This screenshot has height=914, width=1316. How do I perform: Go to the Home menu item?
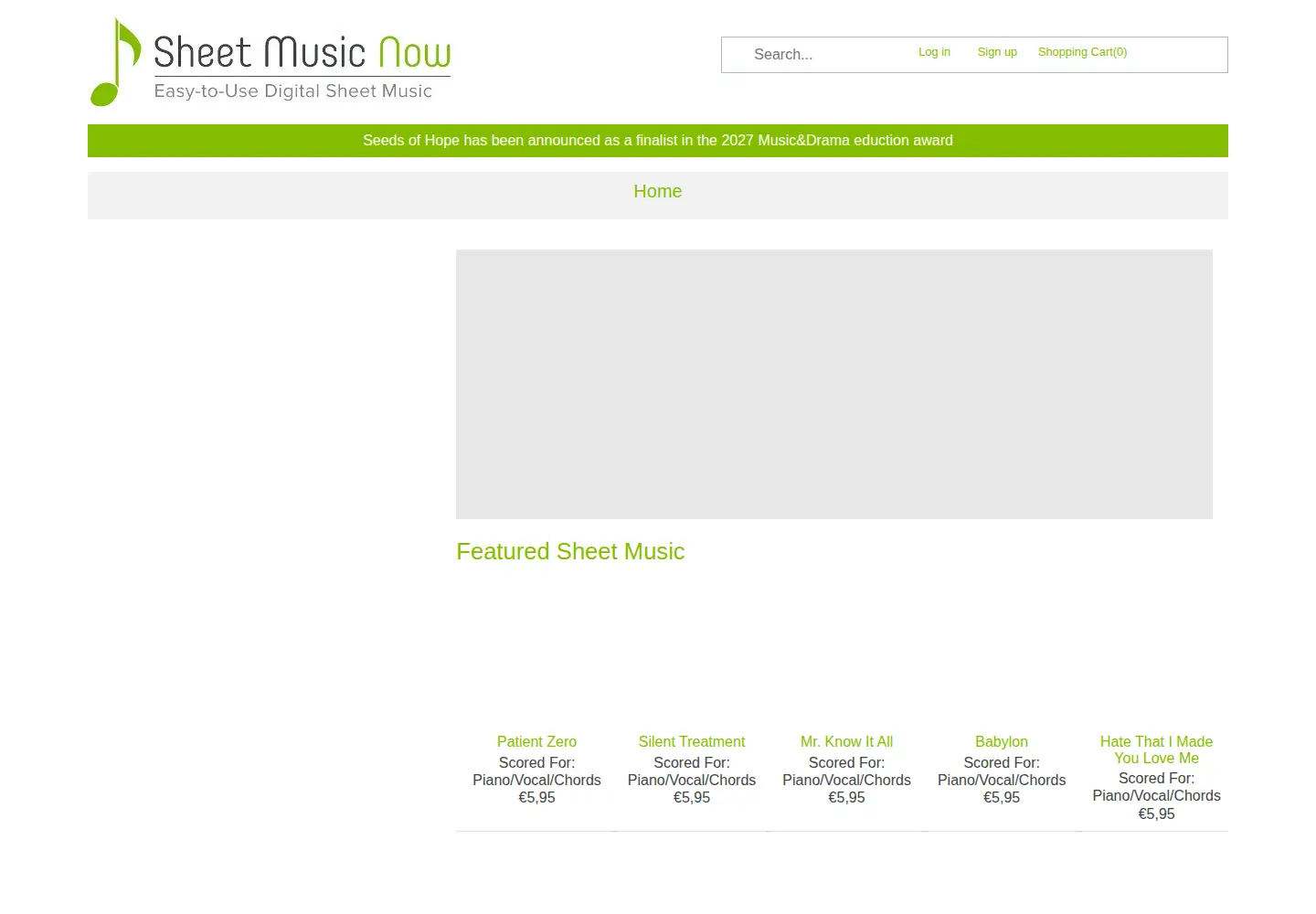(658, 191)
